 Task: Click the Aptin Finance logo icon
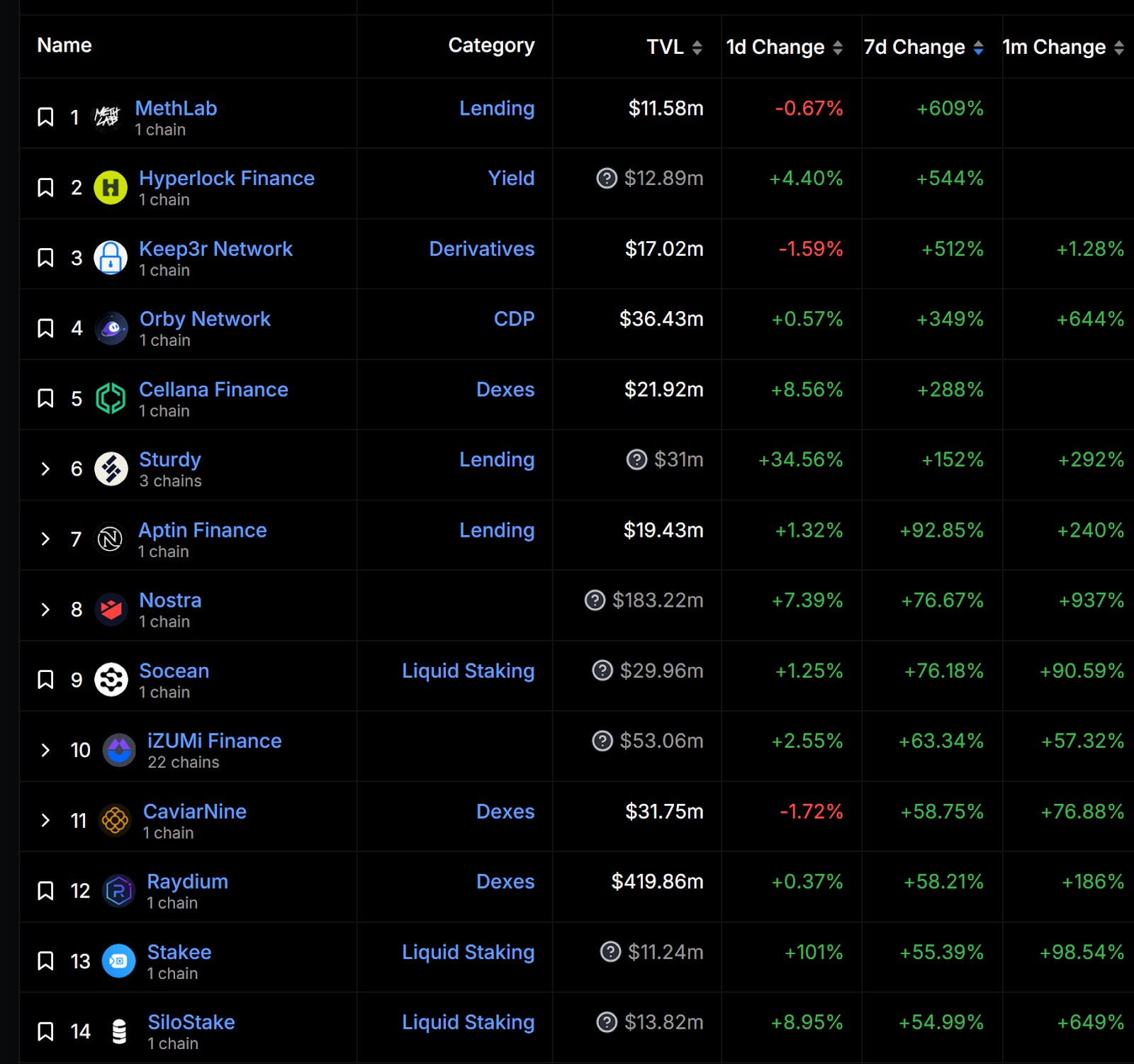coord(110,539)
